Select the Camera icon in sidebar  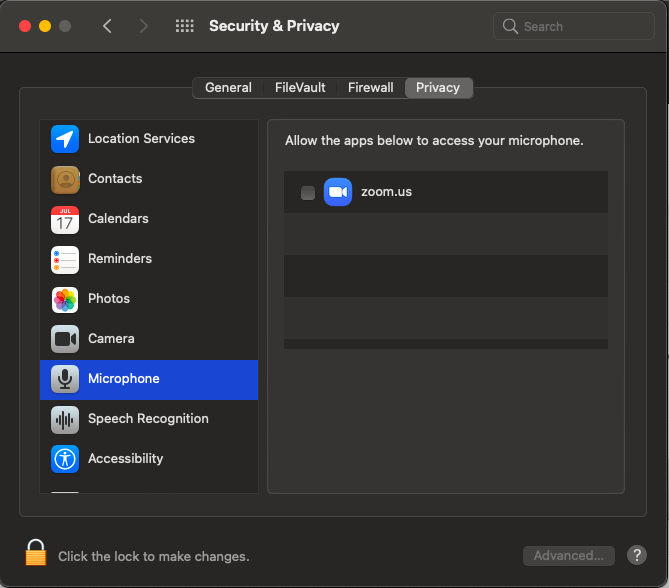(x=65, y=339)
